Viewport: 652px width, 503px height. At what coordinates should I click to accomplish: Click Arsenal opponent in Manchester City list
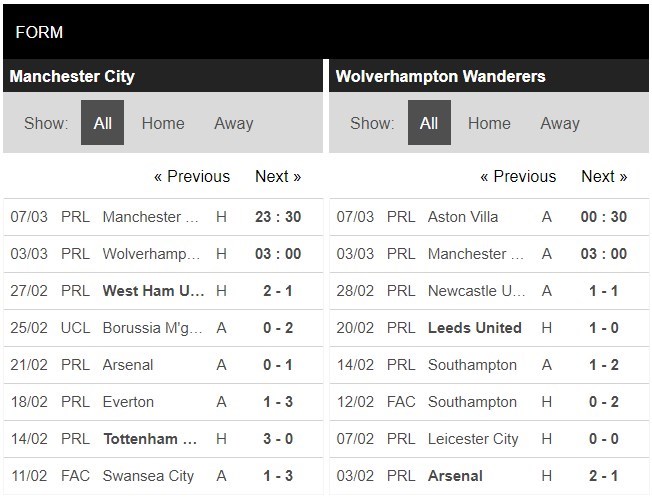point(128,365)
